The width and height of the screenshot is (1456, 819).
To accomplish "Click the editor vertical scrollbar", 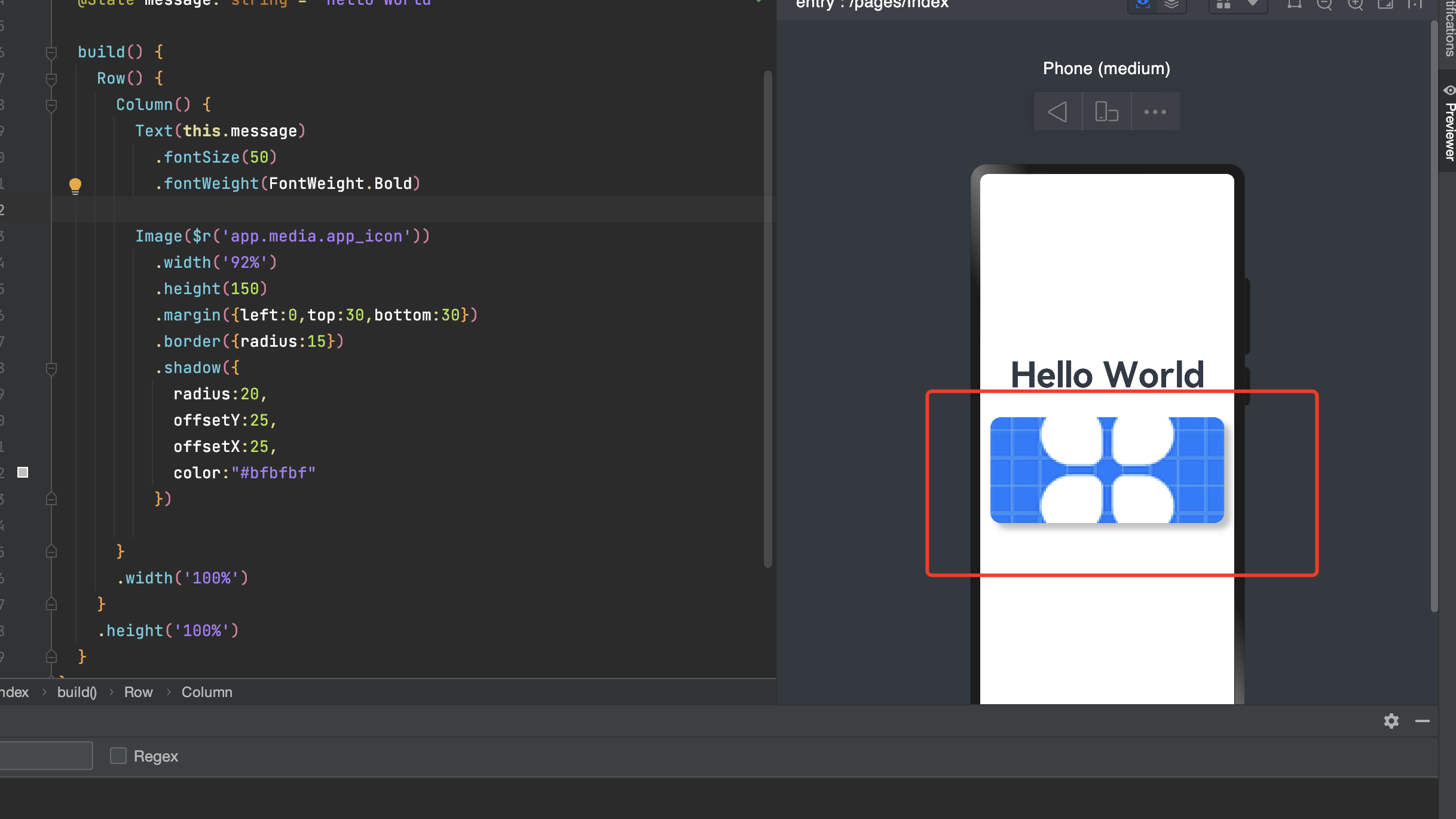I will 768,319.
